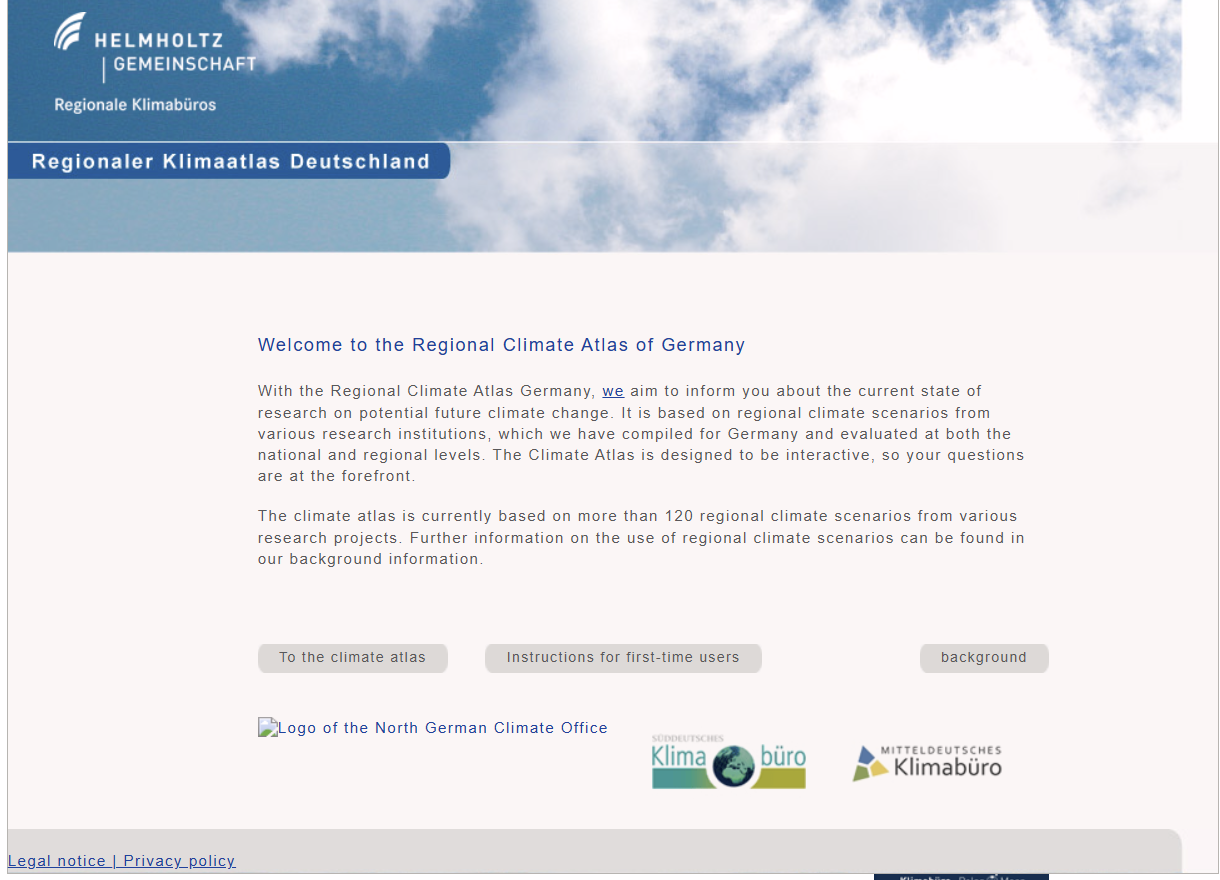Image resolution: width=1220 pixels, height=880 pixels.
Task: Open the 'background' page
Action: [983, 657]
